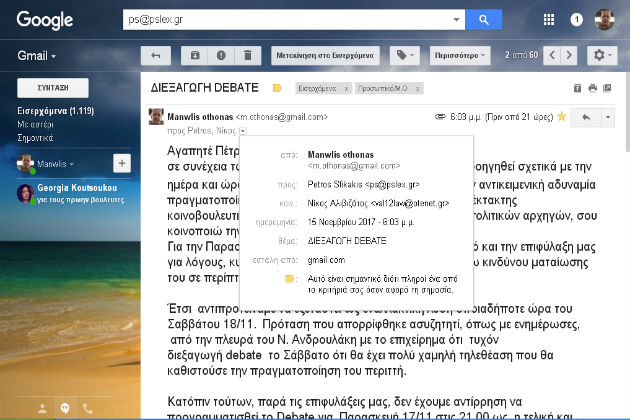Click Μετακίνηση στα Εισερχόμενα button
Image resolution: width=630 pixels, height=420 pixels.
click(x=325, y=55)
